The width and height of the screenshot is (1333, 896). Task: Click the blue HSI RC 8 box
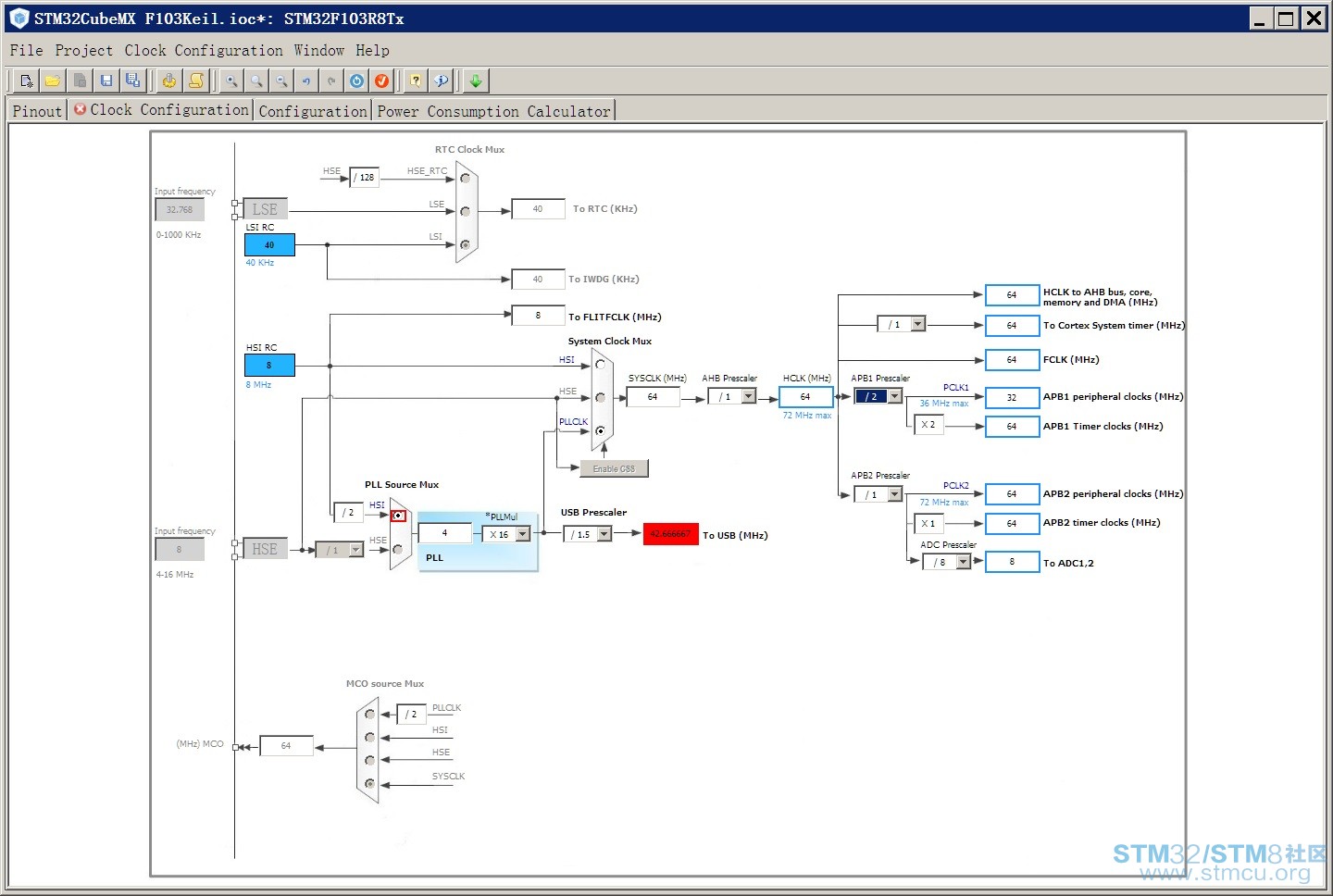pyautogui.click(x=269, y=365)
